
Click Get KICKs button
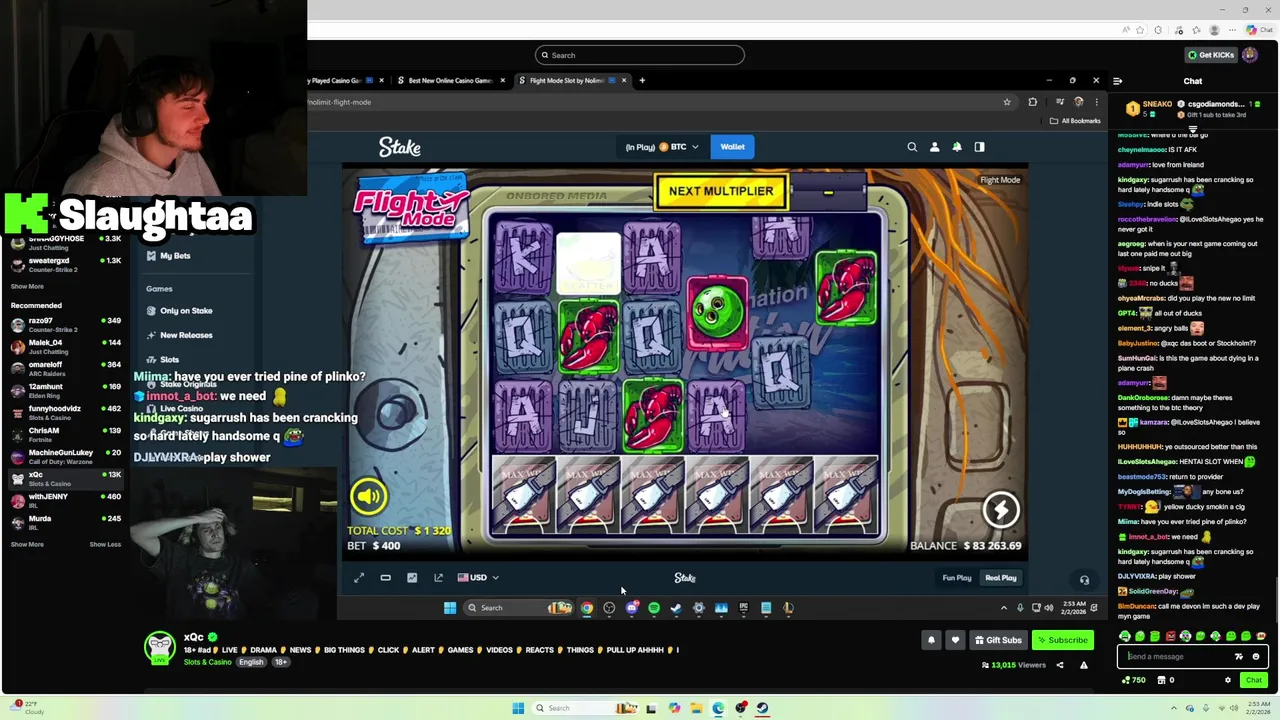point(1210,55)
